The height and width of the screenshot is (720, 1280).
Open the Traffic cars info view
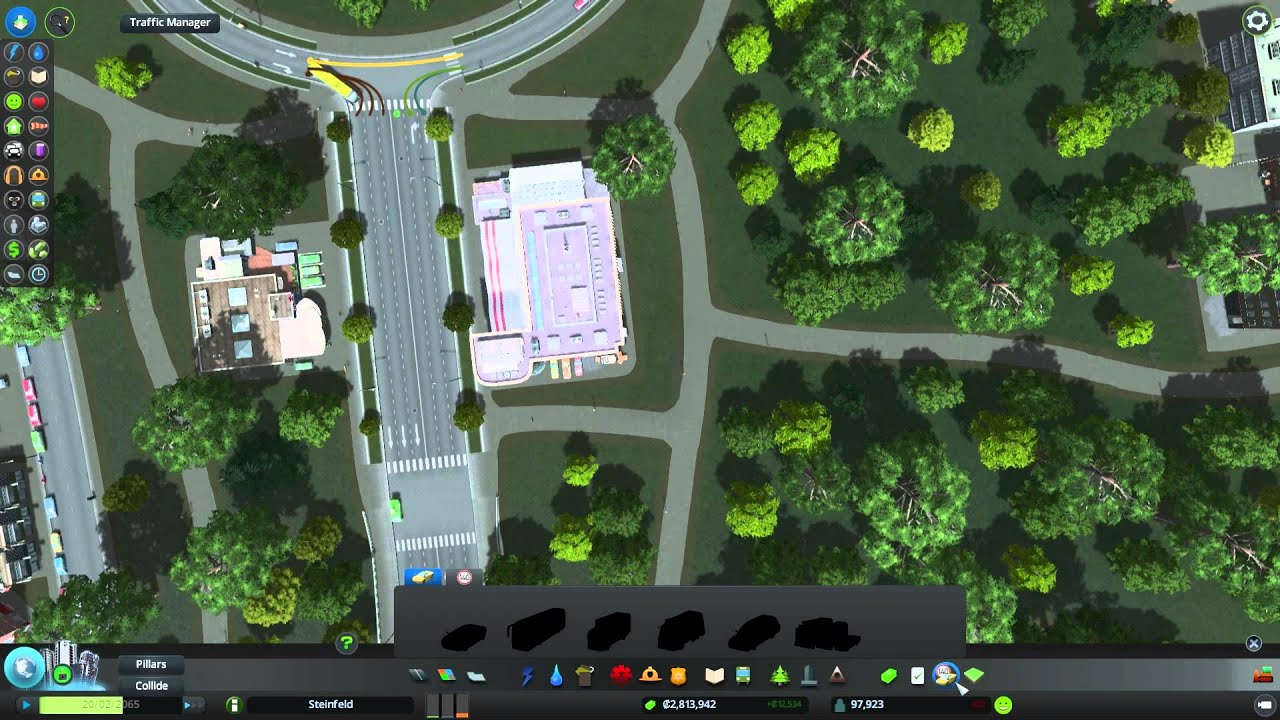click(x=14, y=150)
